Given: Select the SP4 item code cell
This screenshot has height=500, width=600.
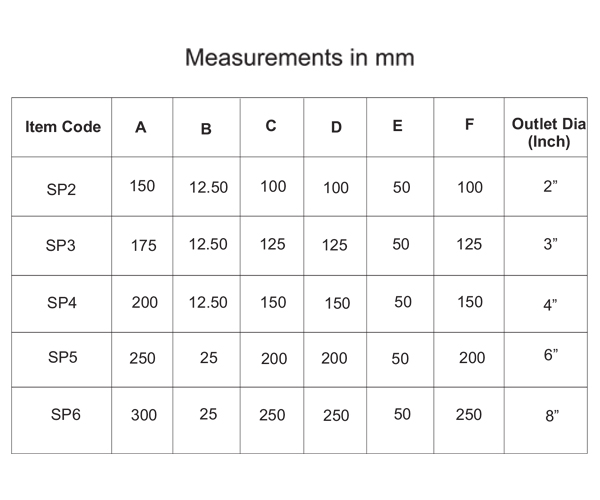Looking at the screenshot, I should tap(62, 303).
